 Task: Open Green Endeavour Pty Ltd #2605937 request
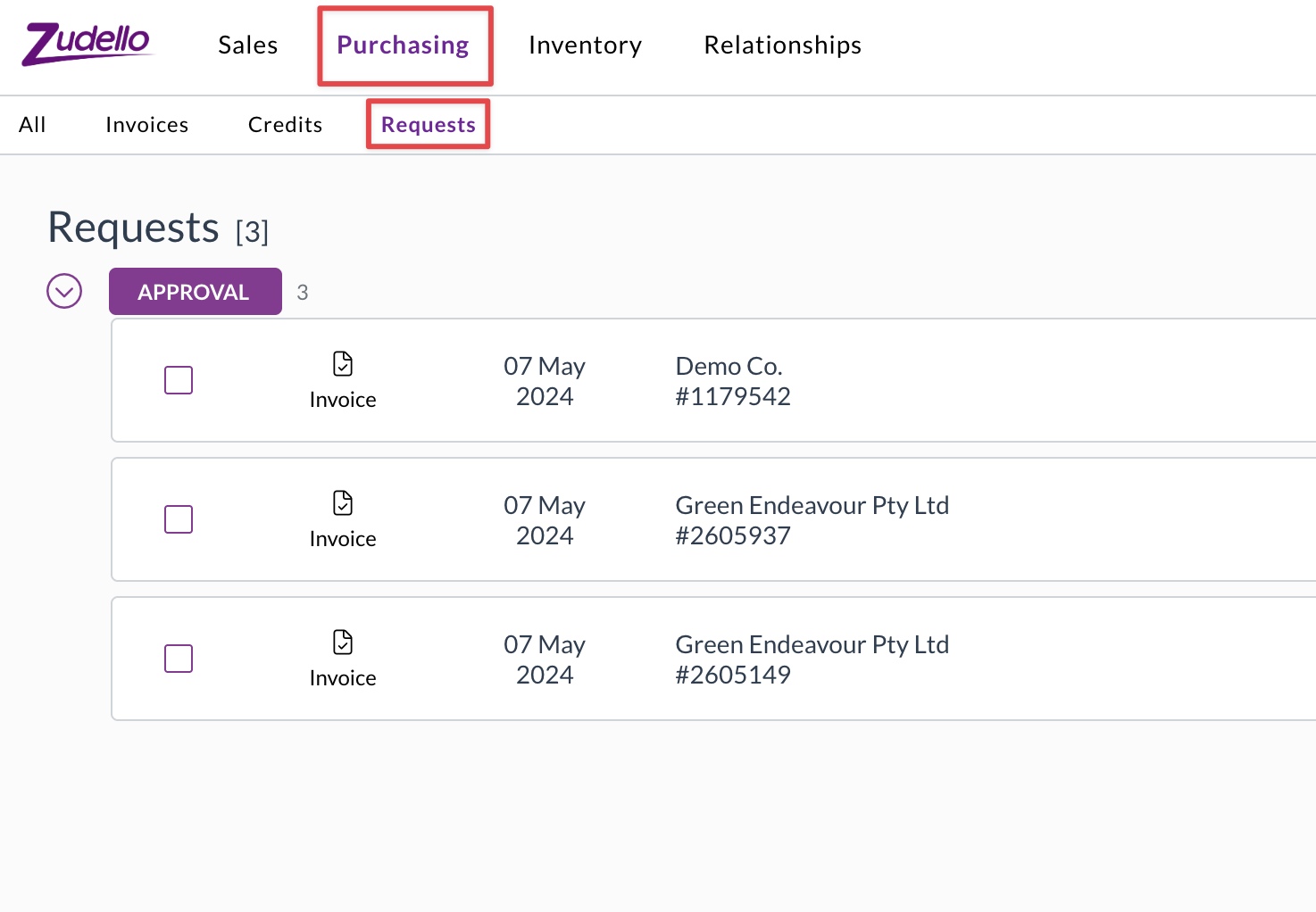click(713, 519)
